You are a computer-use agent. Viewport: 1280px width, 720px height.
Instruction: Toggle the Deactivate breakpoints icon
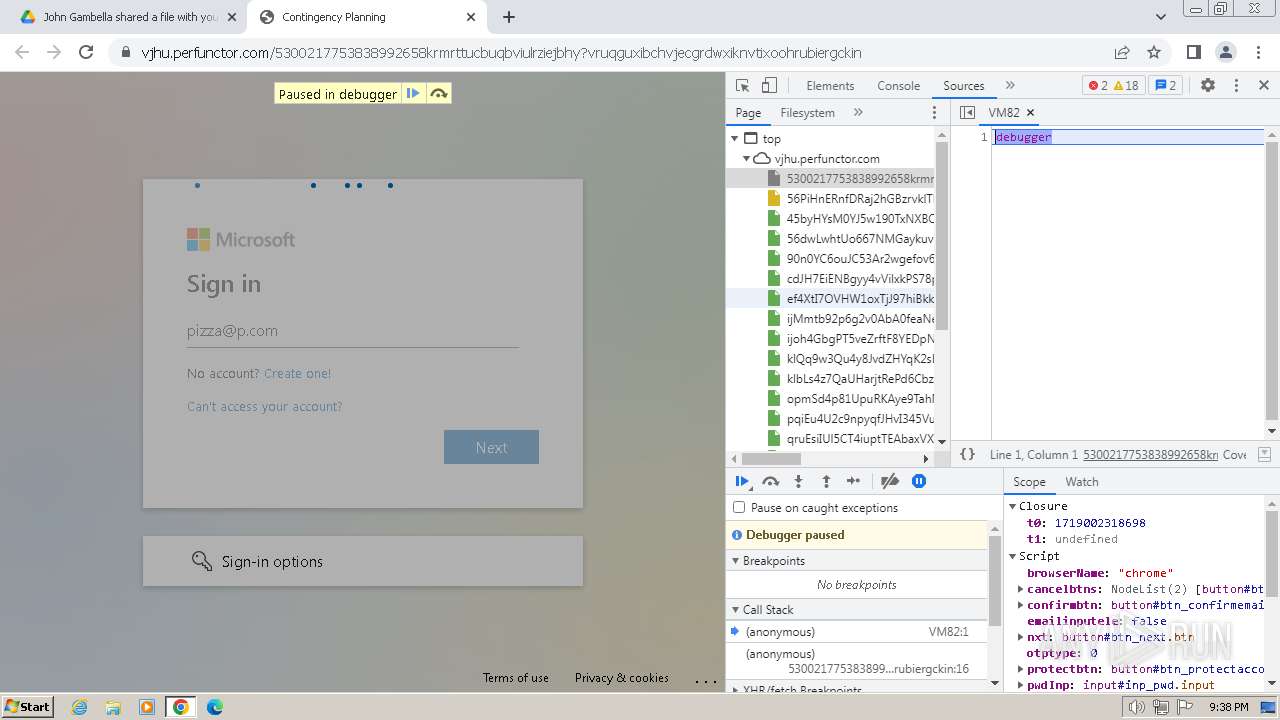point(890,481)
